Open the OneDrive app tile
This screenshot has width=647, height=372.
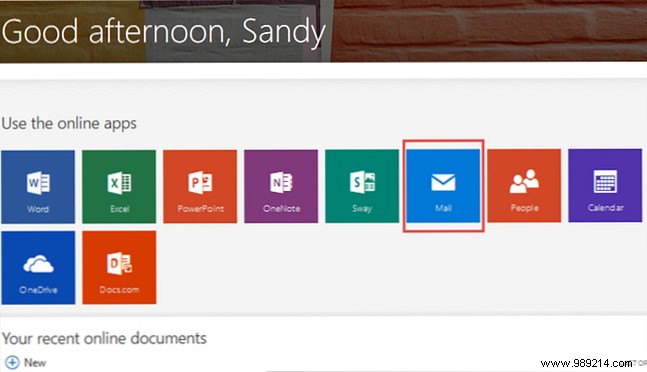point(38,268)
